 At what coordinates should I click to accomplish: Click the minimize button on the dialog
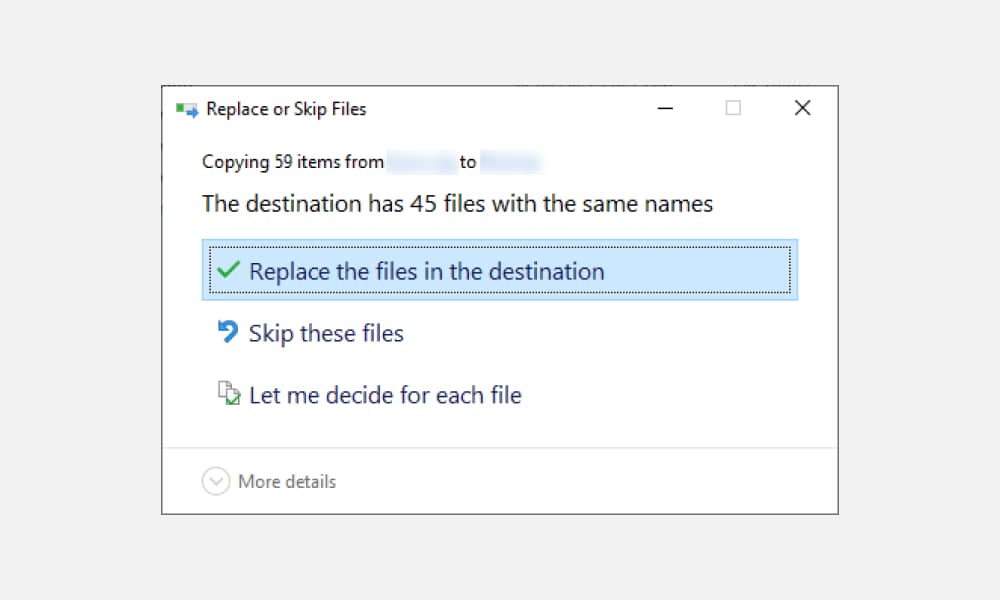[666, 108]
